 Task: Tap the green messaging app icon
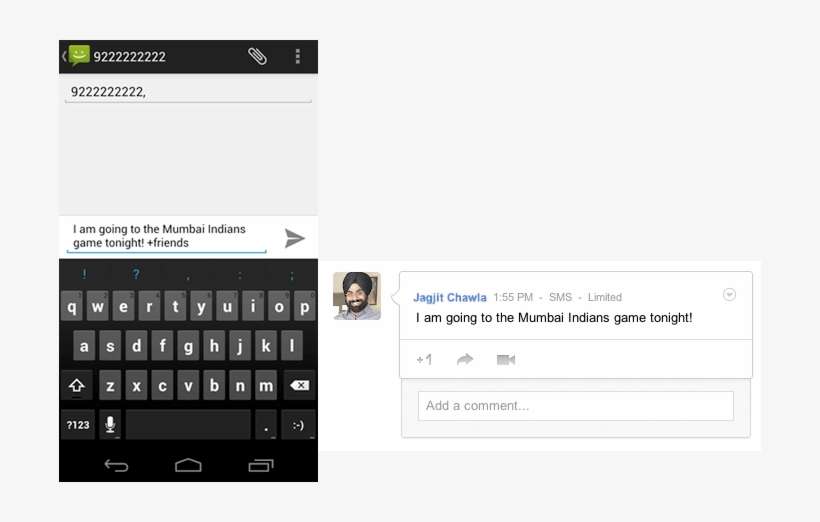(x=78, y=56)
